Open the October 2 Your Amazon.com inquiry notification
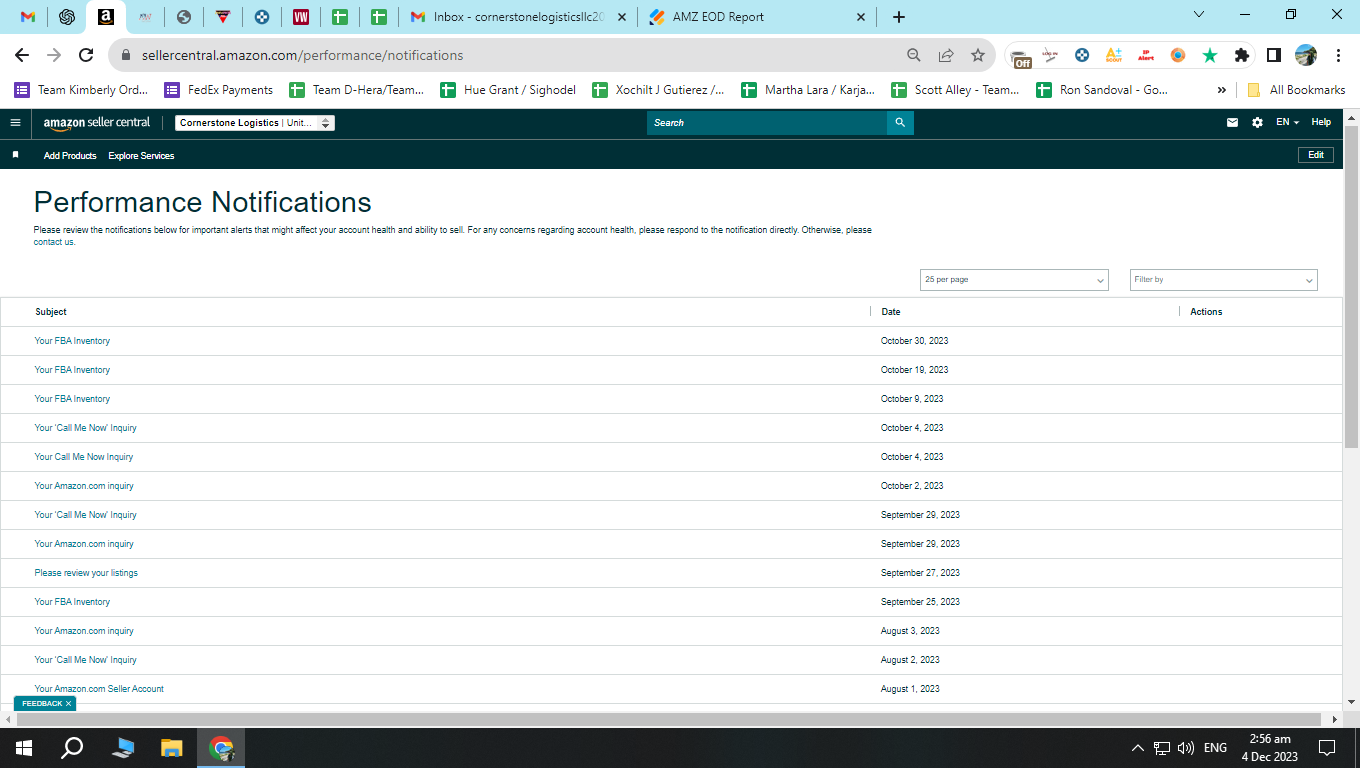Screen dimensions: 1360x768 pyautogui.click(x=84, y=486)
